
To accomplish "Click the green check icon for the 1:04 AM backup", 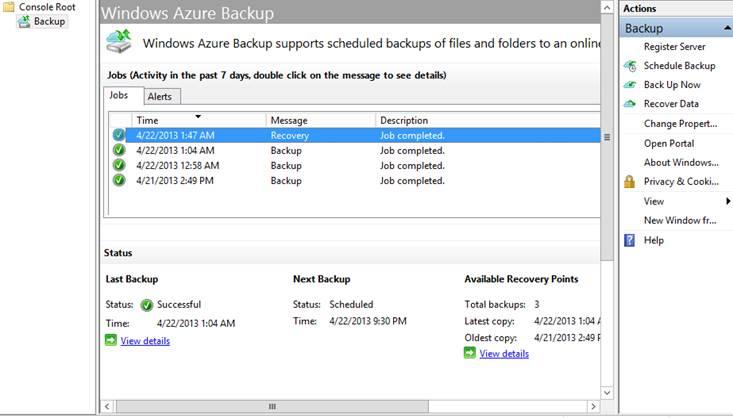I will point(119,150).
